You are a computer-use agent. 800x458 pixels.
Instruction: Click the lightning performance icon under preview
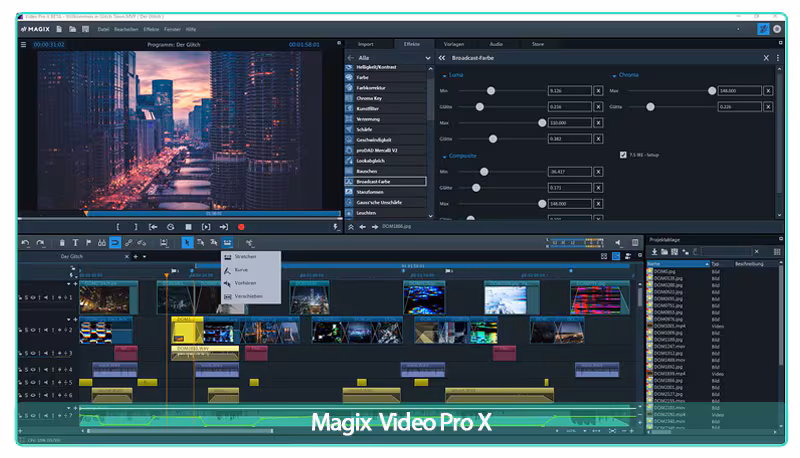pyautogui.click(x=336, y=227)
